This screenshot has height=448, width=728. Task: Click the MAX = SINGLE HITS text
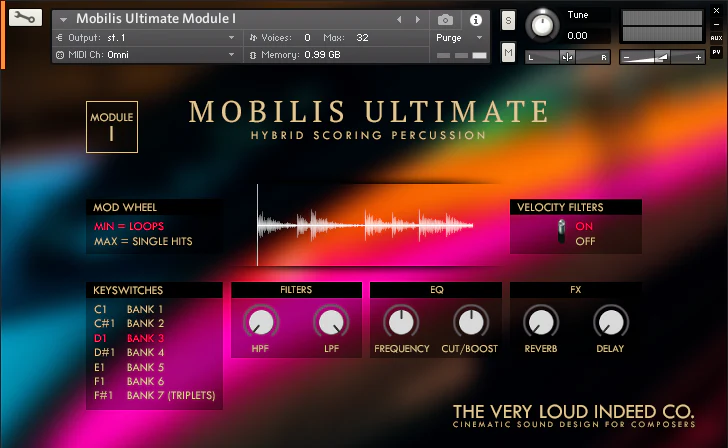click(x=143, y=241)
